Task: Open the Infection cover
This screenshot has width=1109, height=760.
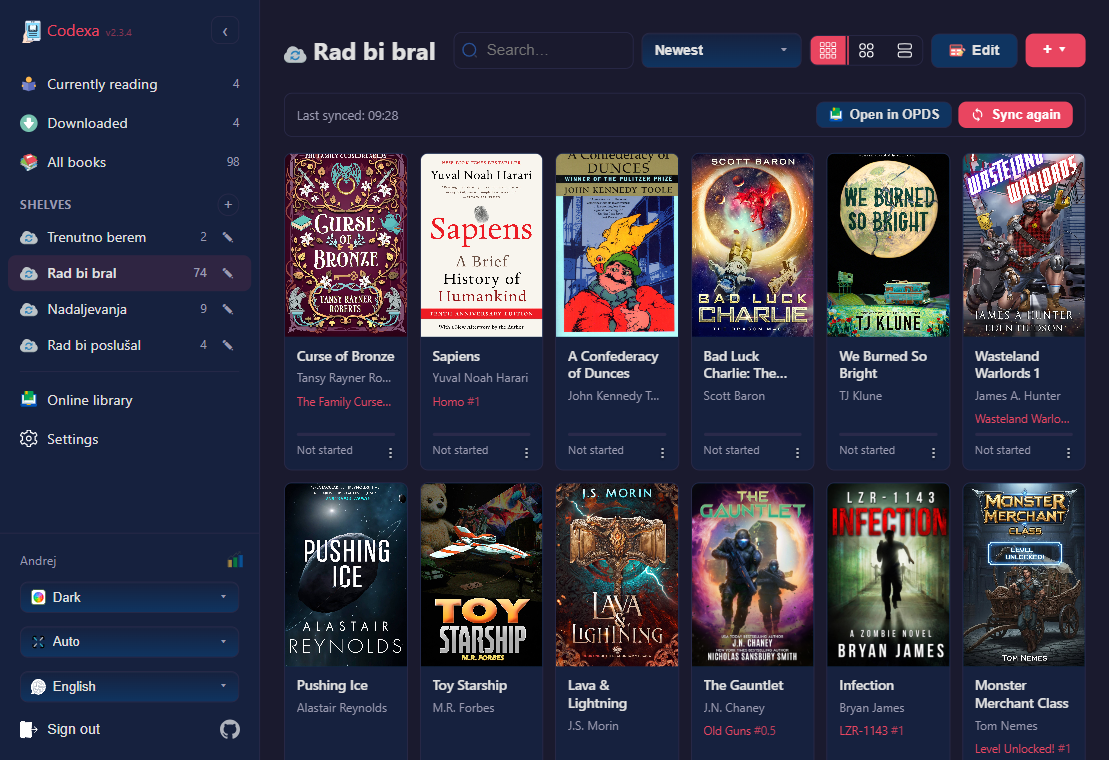Action: pos(888,575)
